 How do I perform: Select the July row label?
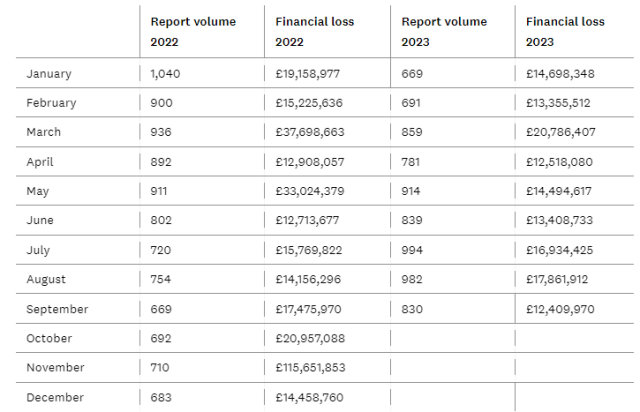[38, 250]
